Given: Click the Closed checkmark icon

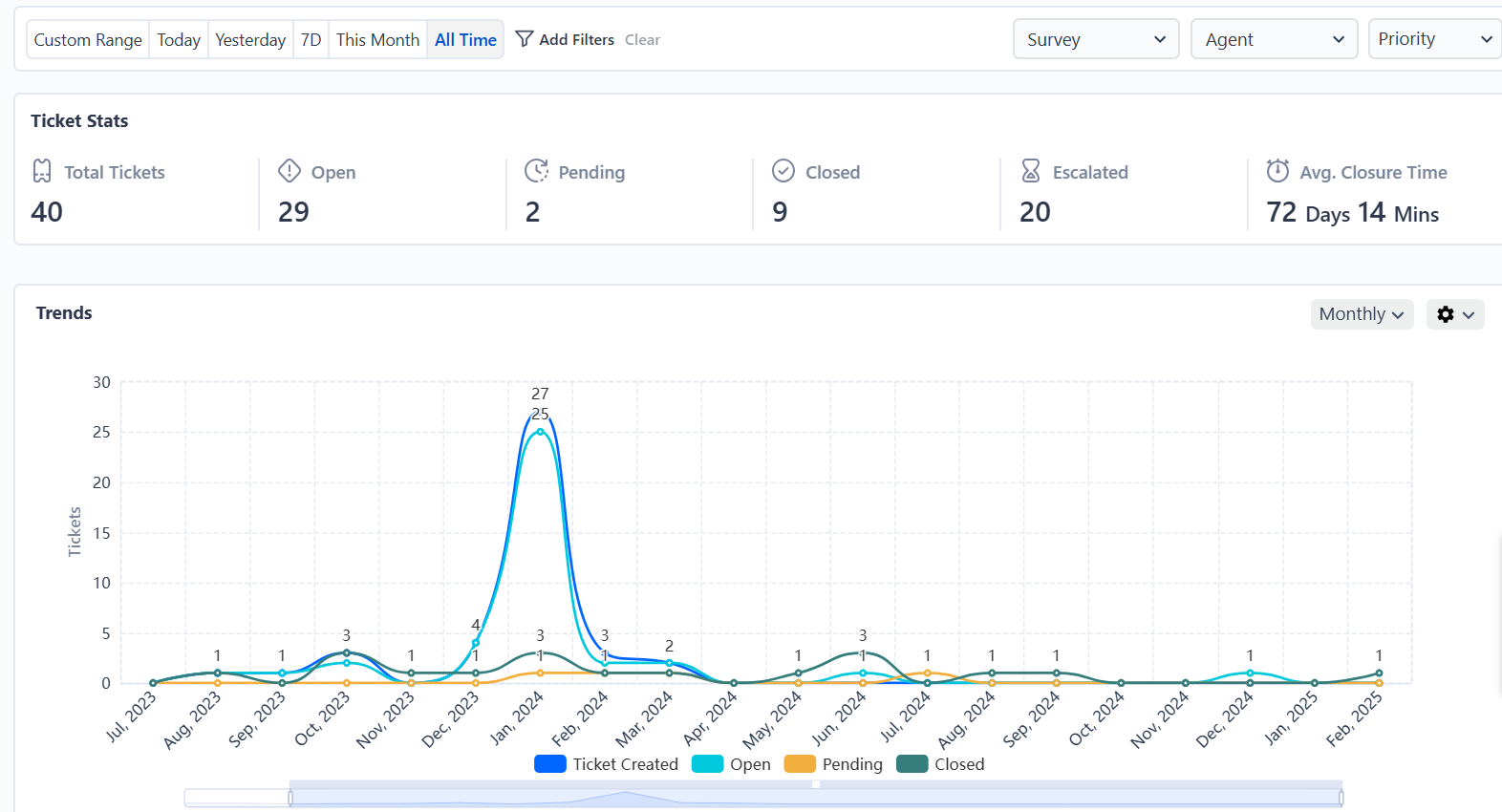Looking at the screenshot, I should [783, 171].
